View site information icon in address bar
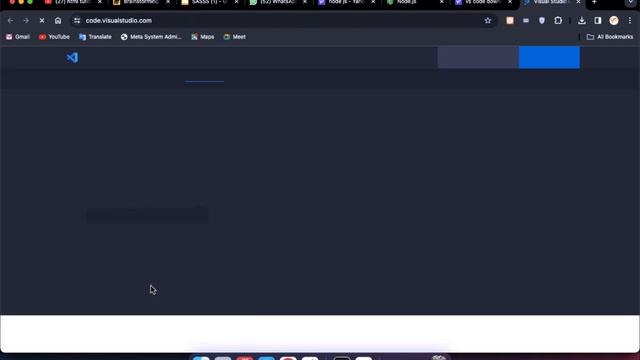Viewport: 640px width, 360px height. pos(77,20)
